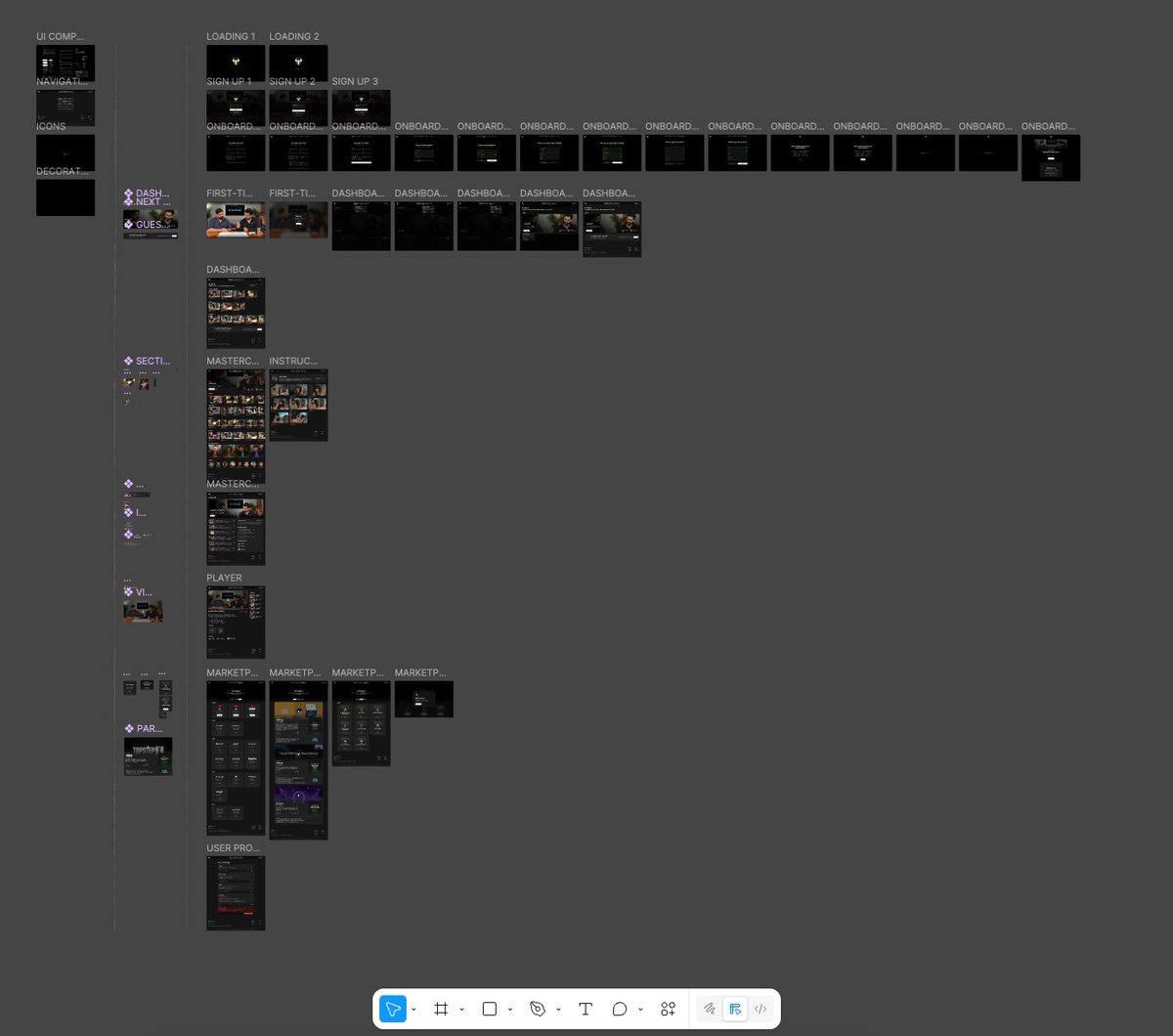Click the SIGN UP 2 frame label

point(291,81)
